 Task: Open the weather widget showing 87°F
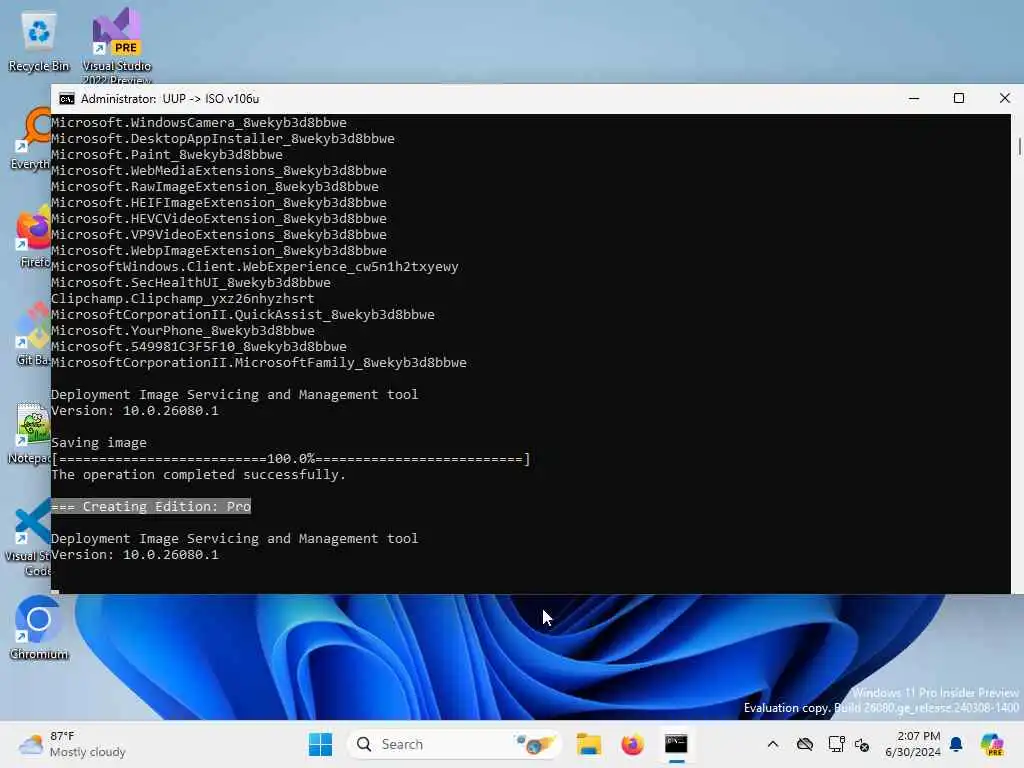(x=72, y=744)
